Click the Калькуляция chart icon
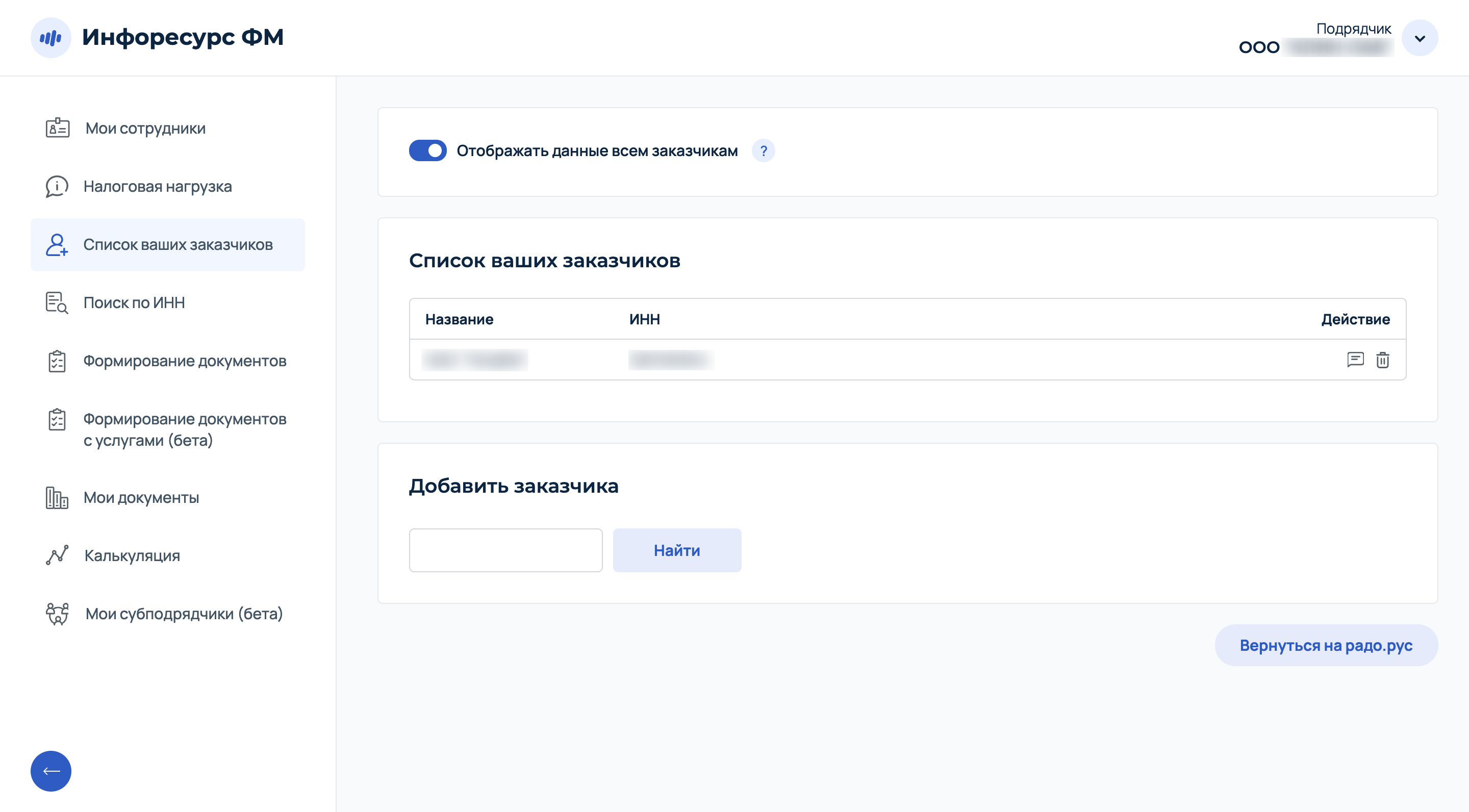This screenshot has width=1469, height=812. click(57, 555)
